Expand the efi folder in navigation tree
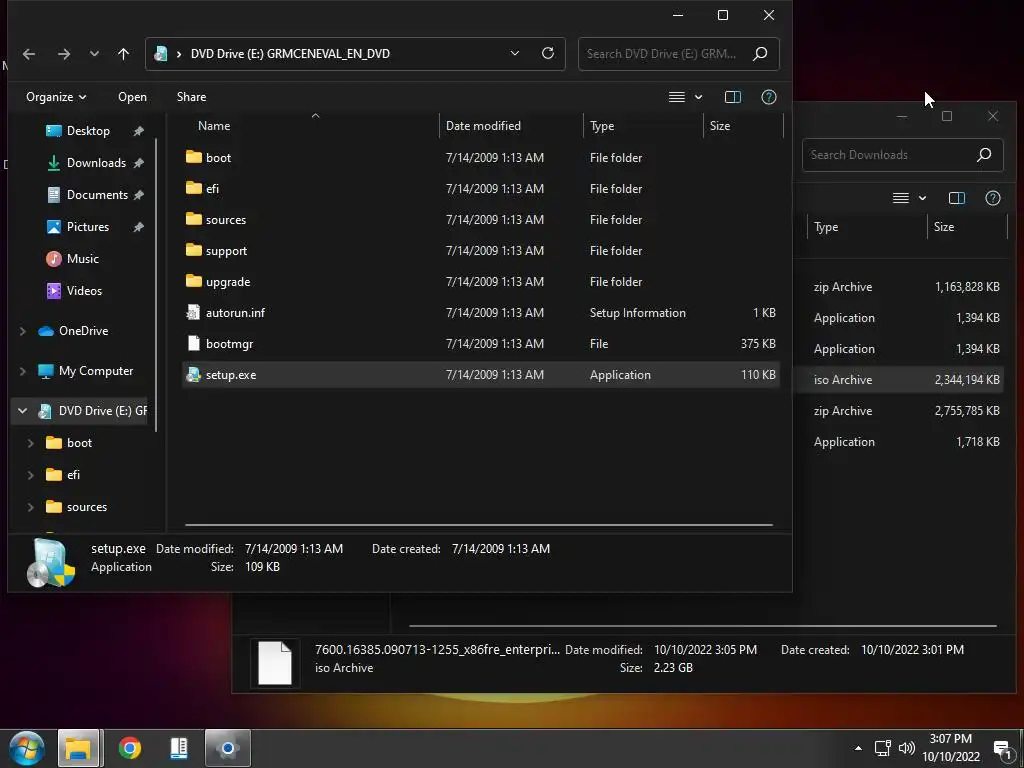The height and width of the screenshot is (768, 1024). pyautogui.click(x=31, y=475)
